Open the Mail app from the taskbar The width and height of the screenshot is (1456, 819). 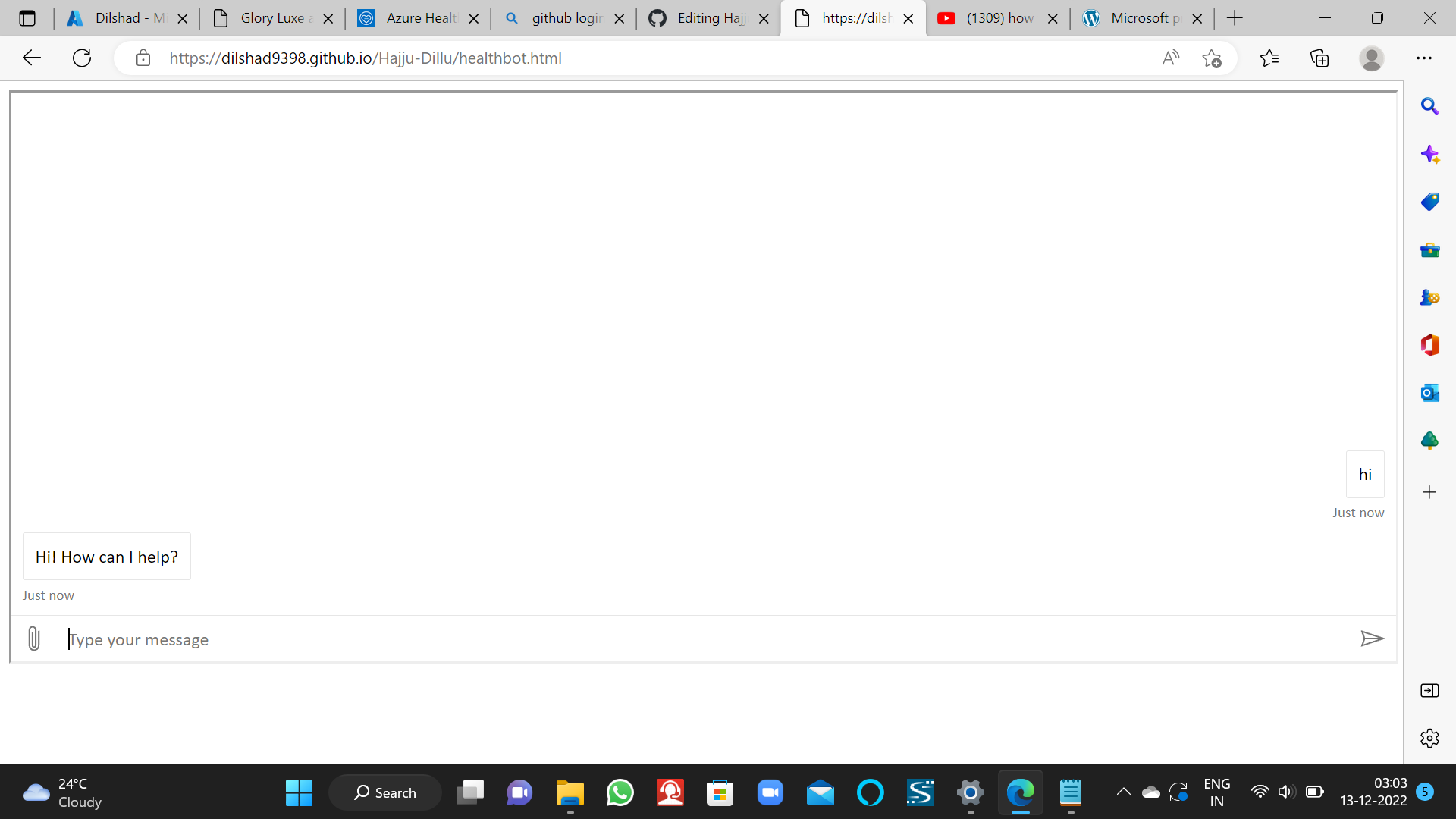(x=821, y=792)
